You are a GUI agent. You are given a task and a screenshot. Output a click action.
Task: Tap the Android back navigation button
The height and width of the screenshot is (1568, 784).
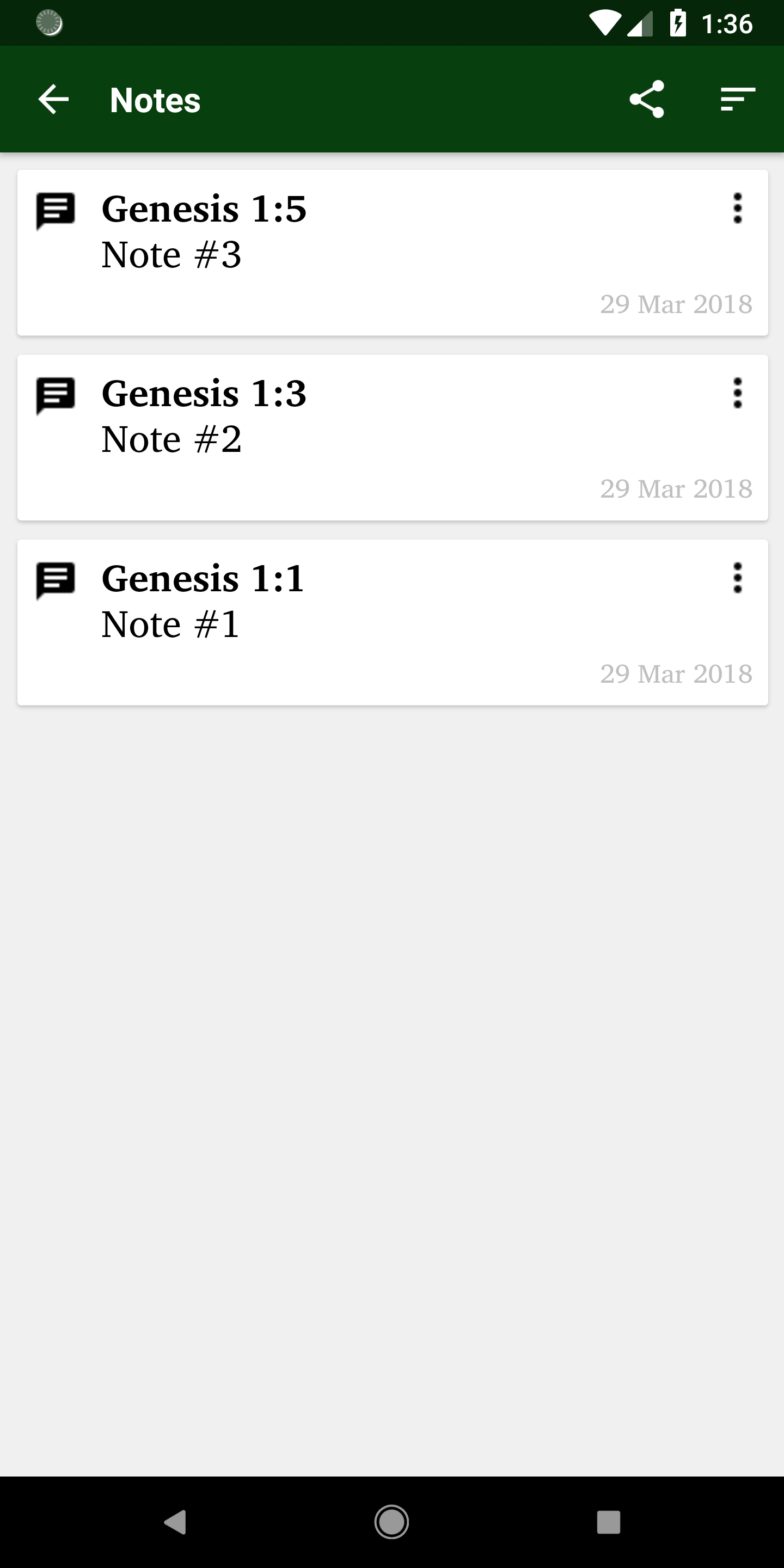[x=175, y=1522]
